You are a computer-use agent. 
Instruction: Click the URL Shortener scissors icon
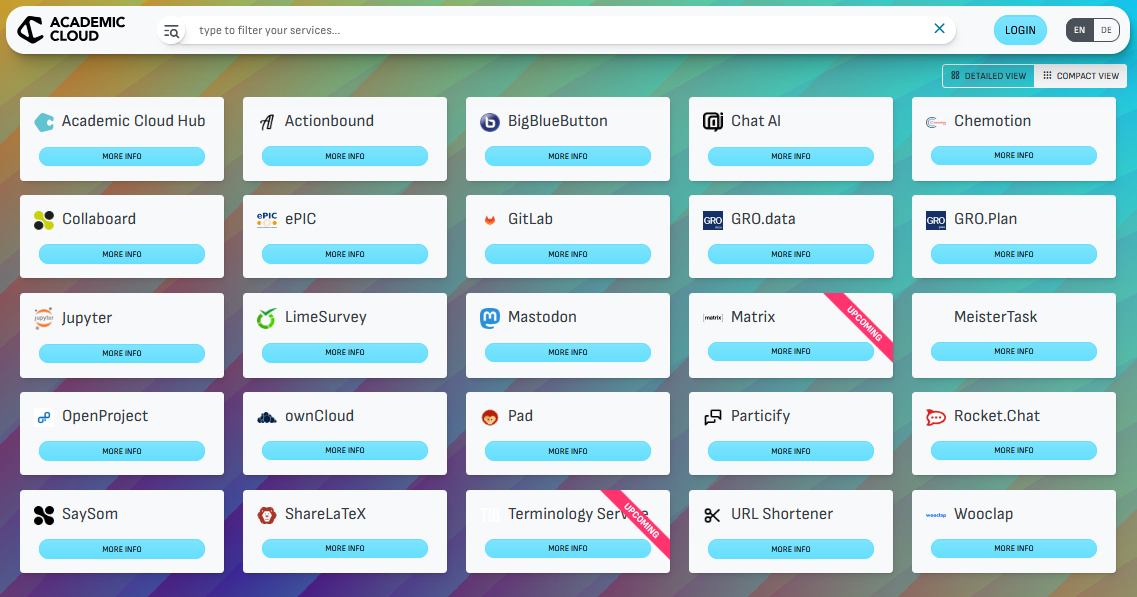click(x=713, y=515)
